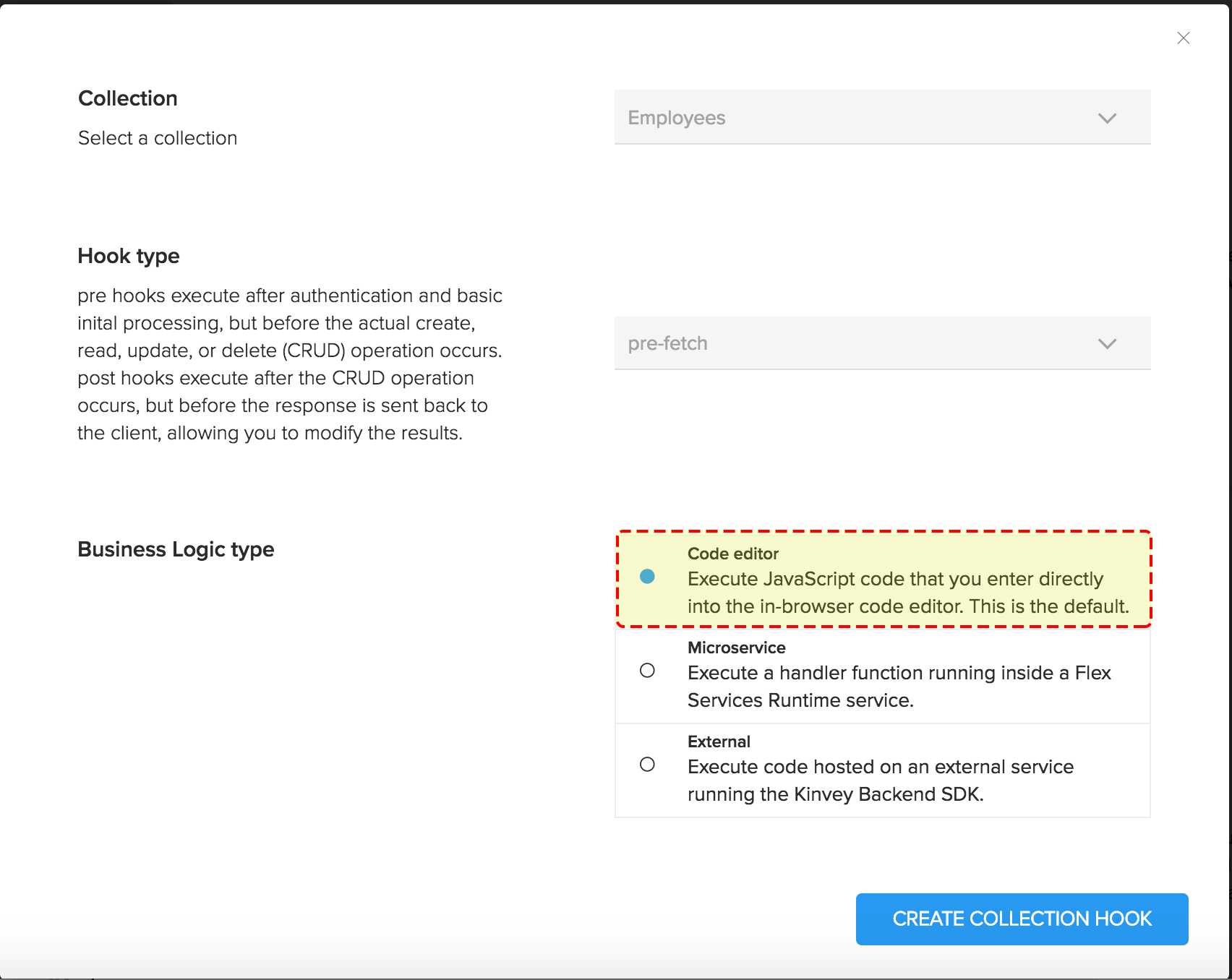Click the "Business Logic type" heading

pos(176,549)
